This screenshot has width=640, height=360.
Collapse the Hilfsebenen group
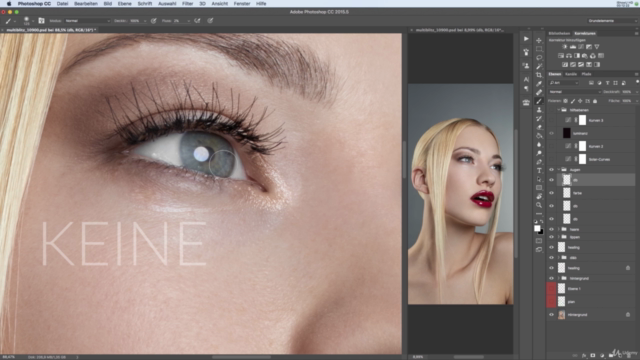click(x=558, y=110)
